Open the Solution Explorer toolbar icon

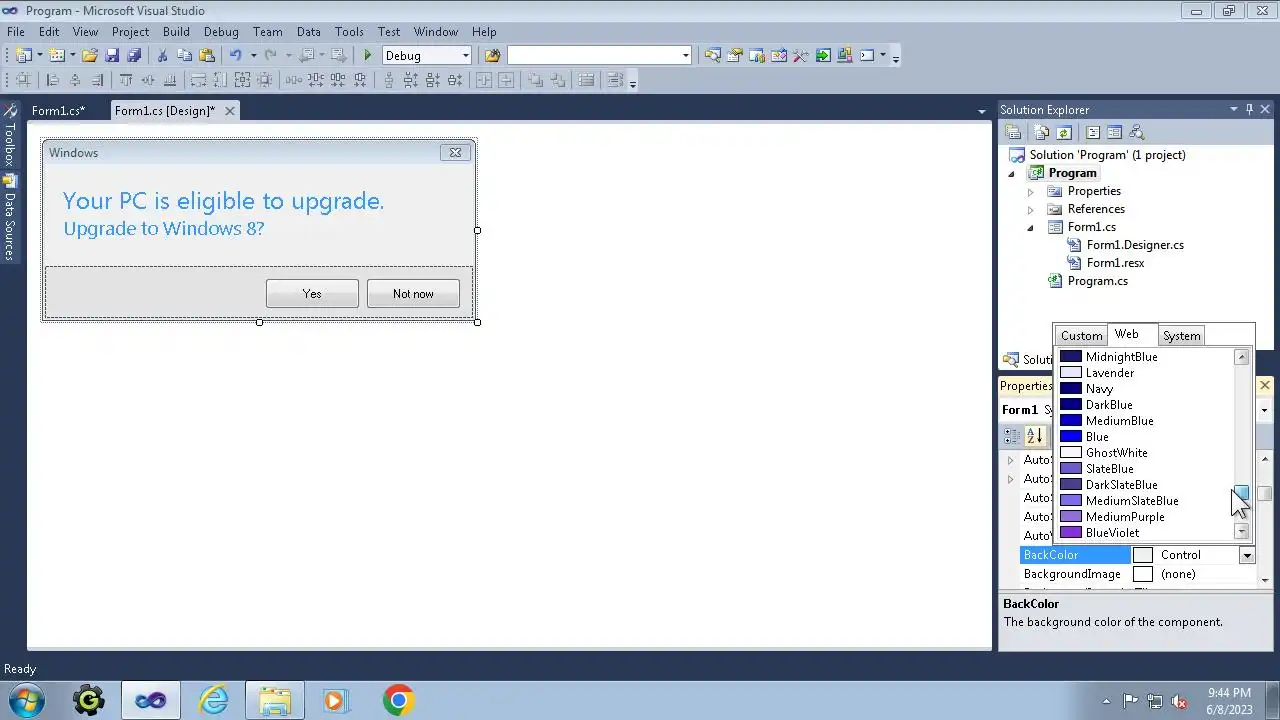713,56
